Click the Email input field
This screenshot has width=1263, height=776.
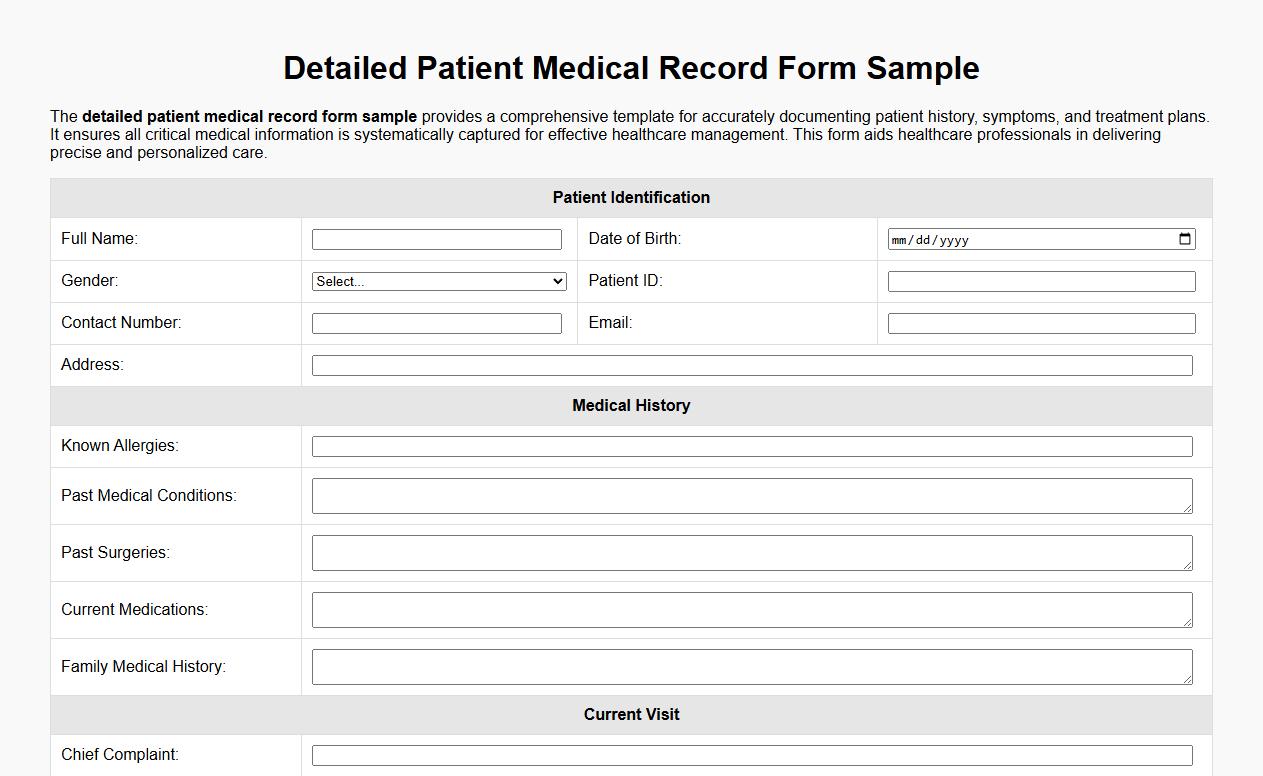pyautogui.click(x=1040, y=323)
